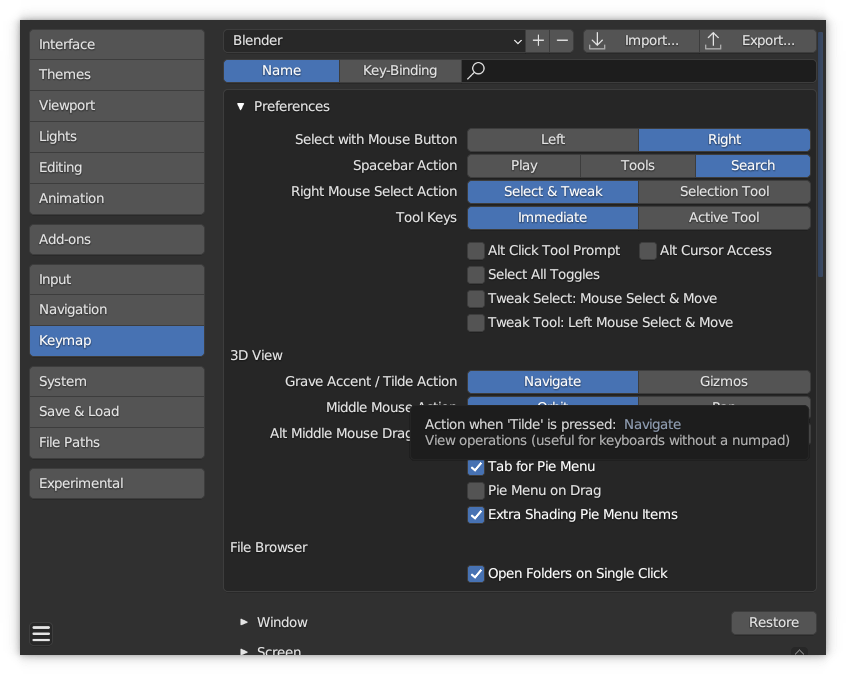Open the Input preferences tab
846x675 pixels.
coord(117,279)
